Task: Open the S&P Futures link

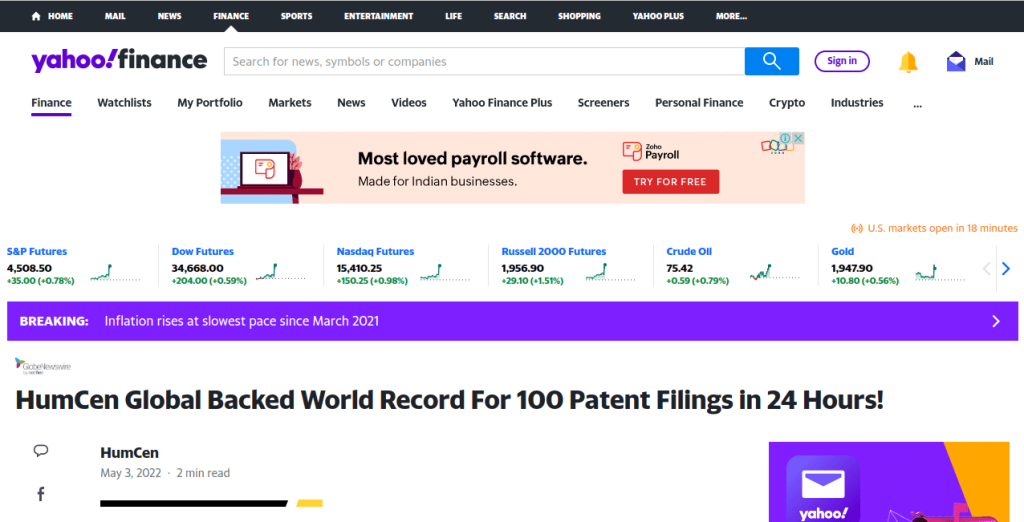Action: click(x=37, y=252)
